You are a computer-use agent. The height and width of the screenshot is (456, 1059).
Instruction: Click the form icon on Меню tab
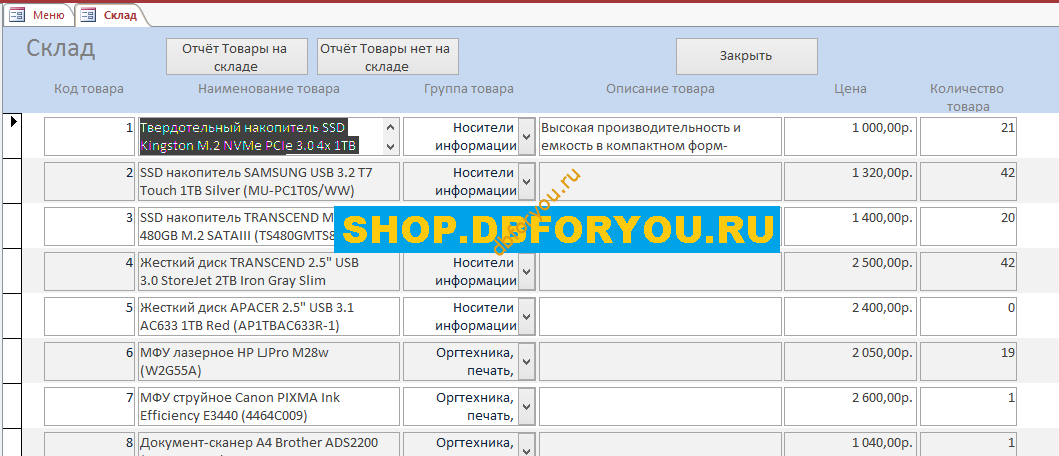[18, 15]
